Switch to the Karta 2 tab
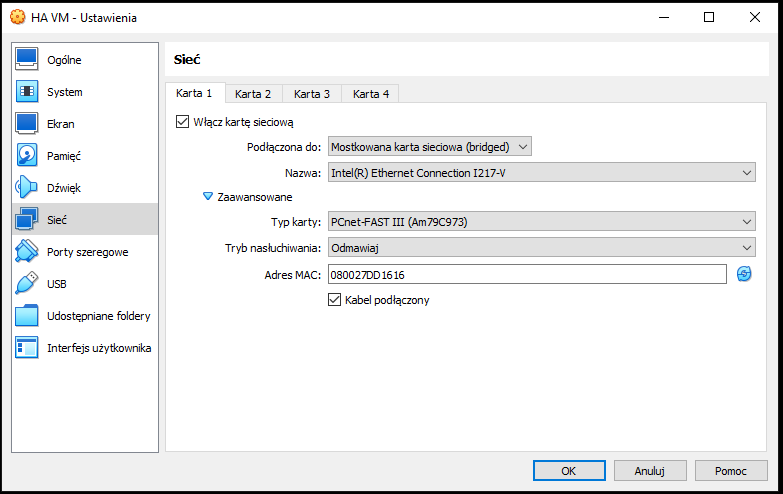The height and width of the screenshot is (494, 783). tap(253, 94)
